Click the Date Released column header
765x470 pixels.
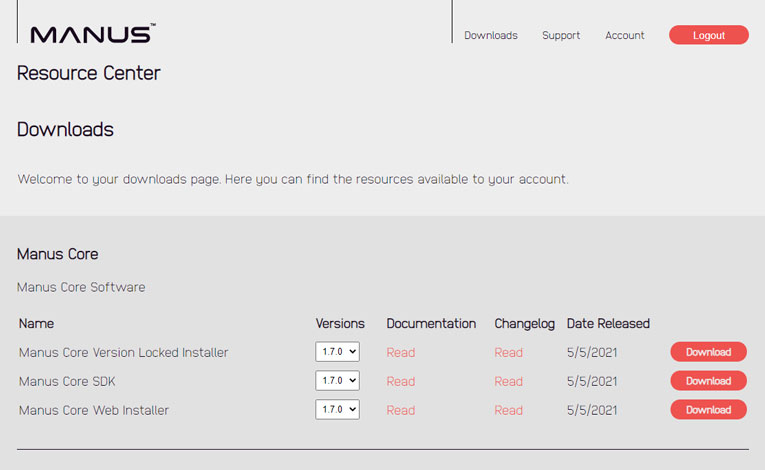[x=608, y=323]
